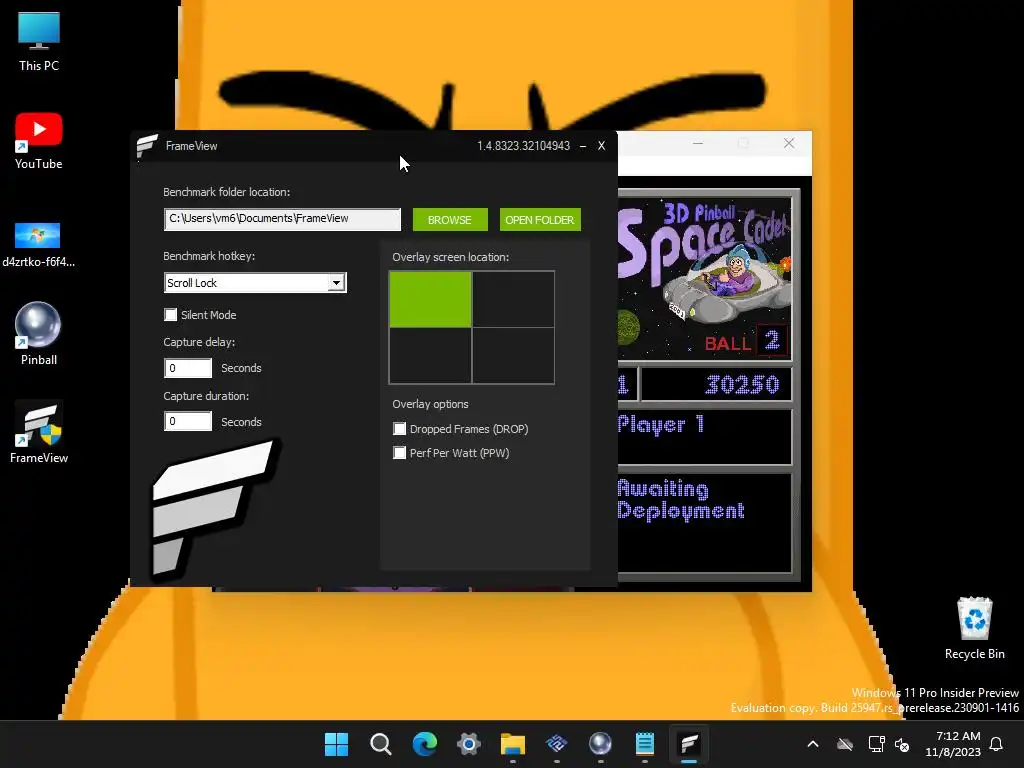
Task: Click the FrameView version number 1.4.8323.32104943
Action: click(523, 146)
